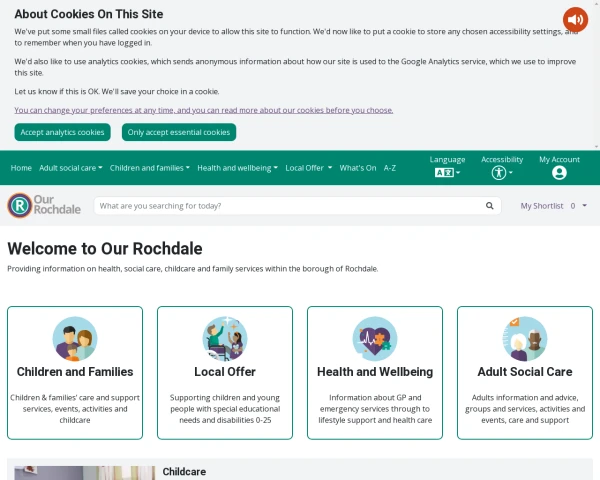600x480 pixels.
Task: Open the Health and Wellbeing card title
Action: (375, 372)
